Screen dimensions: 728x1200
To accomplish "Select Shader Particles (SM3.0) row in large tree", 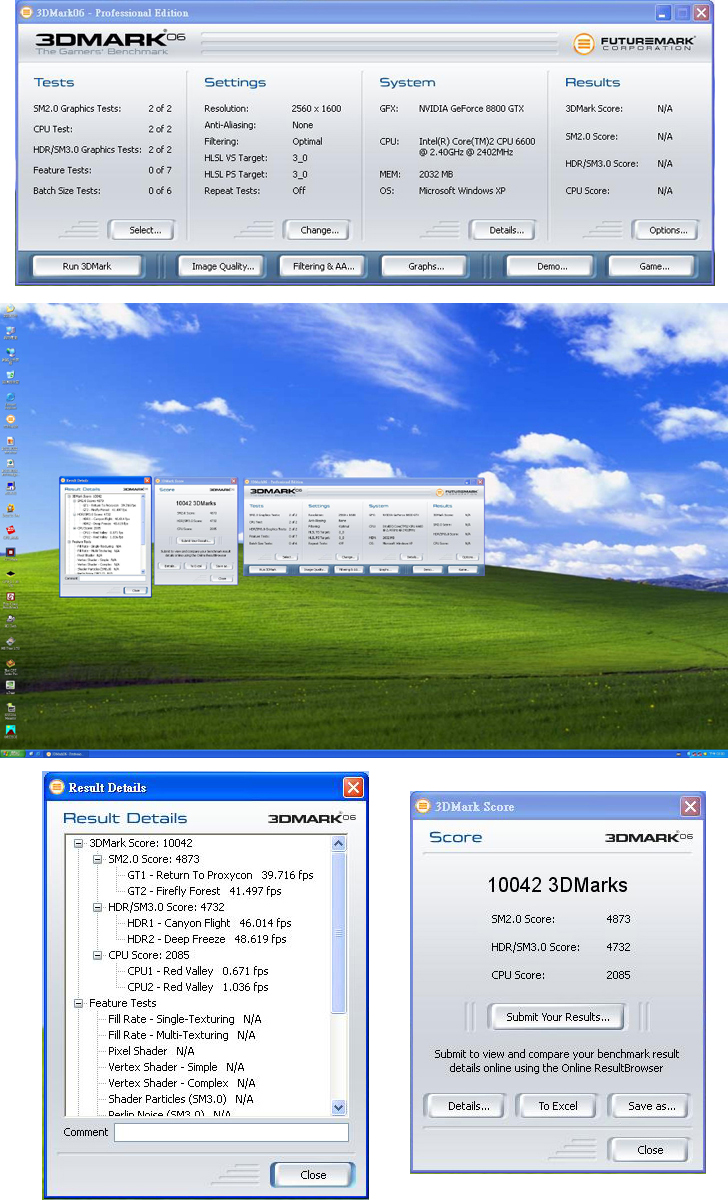I will tap(180, 1099).
